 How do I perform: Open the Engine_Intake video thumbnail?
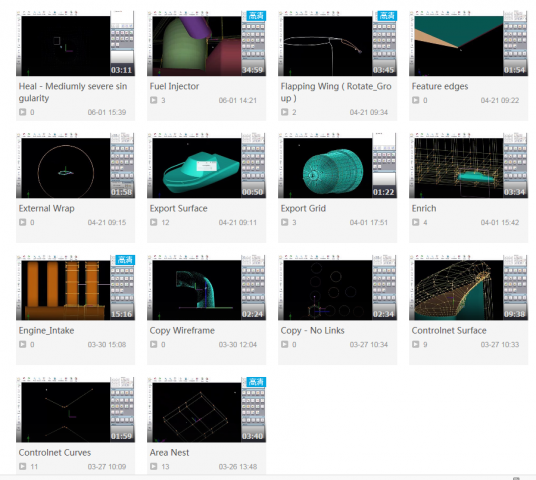[x=75, y=288]
